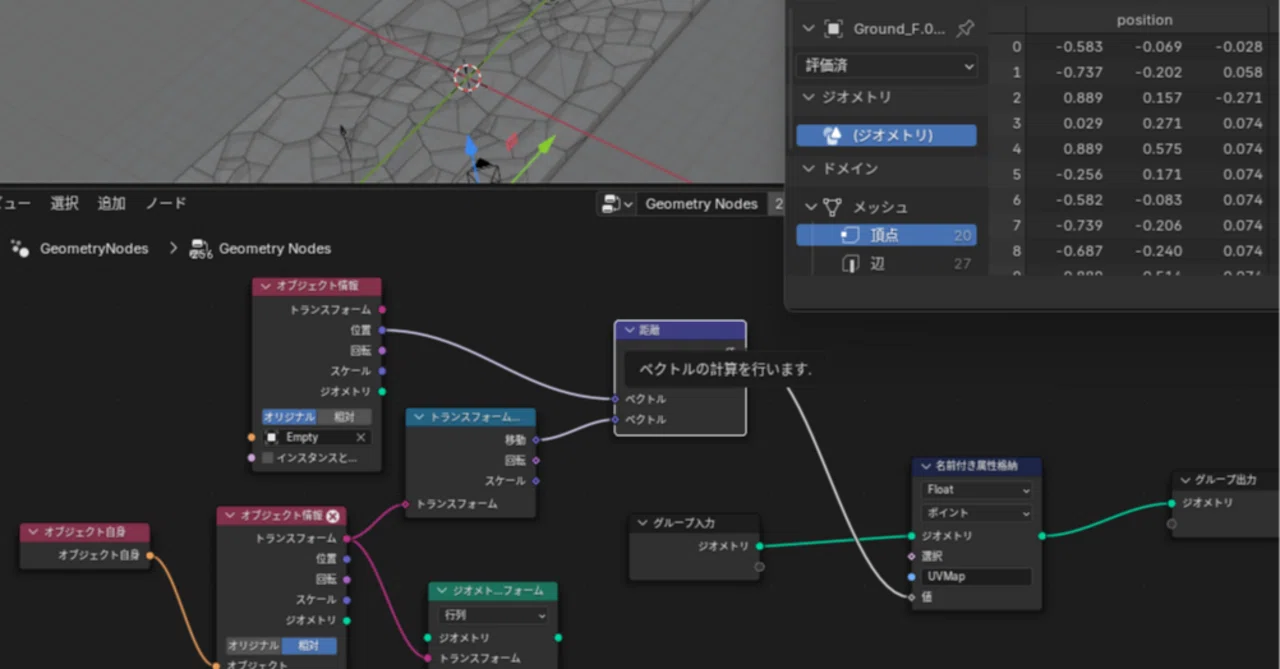Click the warning X icon on lower オブジェクト情報 node

click(x=333, y=515)
